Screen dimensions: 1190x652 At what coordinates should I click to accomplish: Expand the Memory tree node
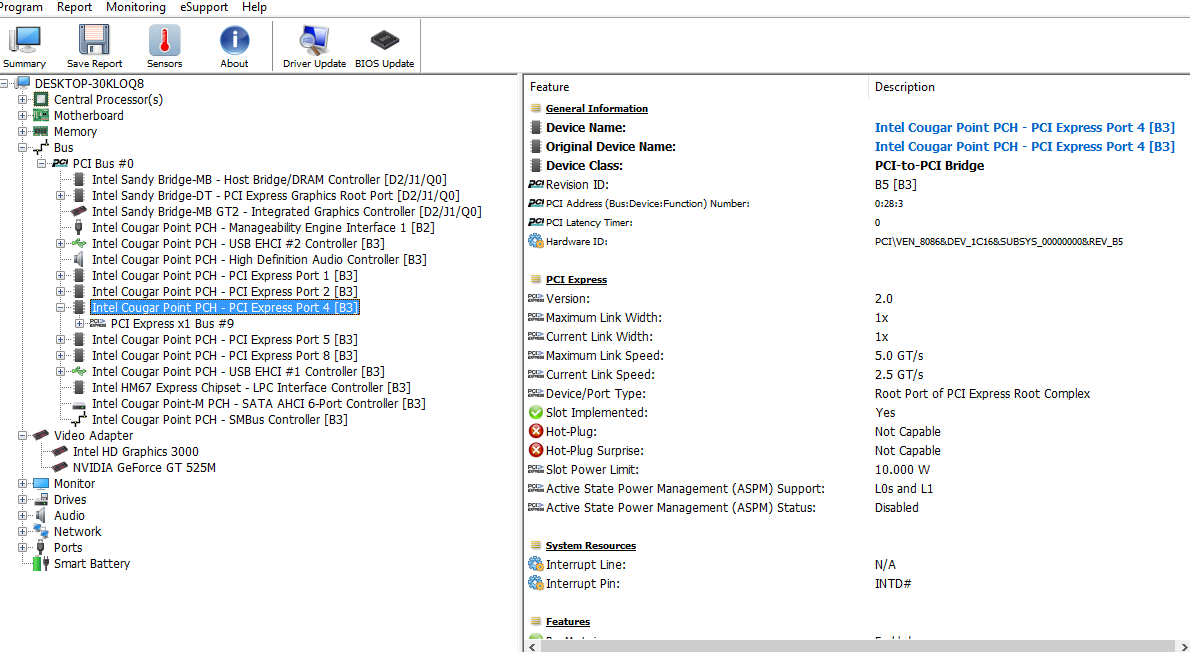[x=23, y=131]
